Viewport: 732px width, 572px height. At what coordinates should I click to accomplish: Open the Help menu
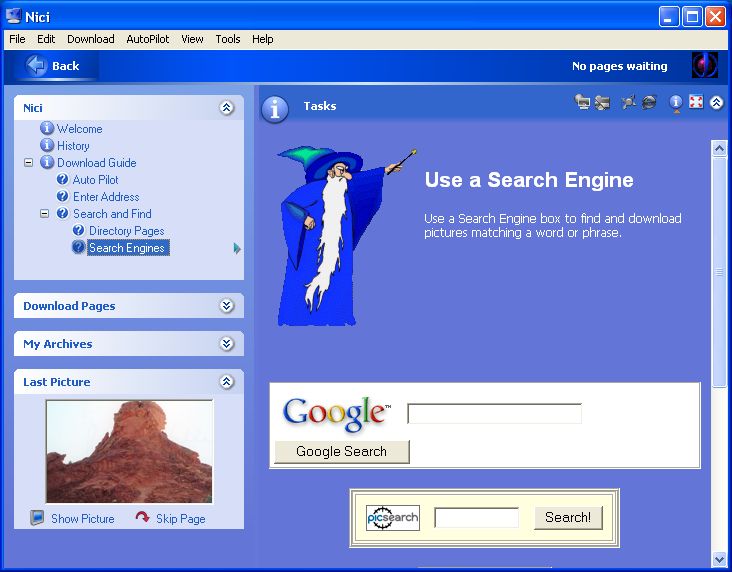click(263, 39)
